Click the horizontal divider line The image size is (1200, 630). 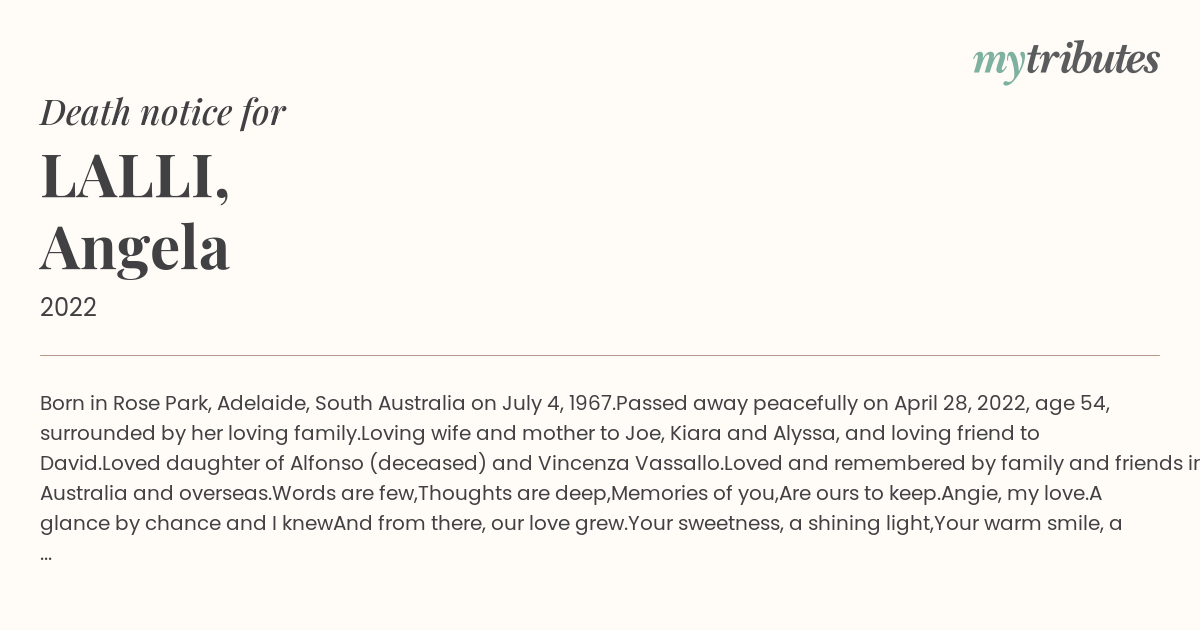(600, 355)
